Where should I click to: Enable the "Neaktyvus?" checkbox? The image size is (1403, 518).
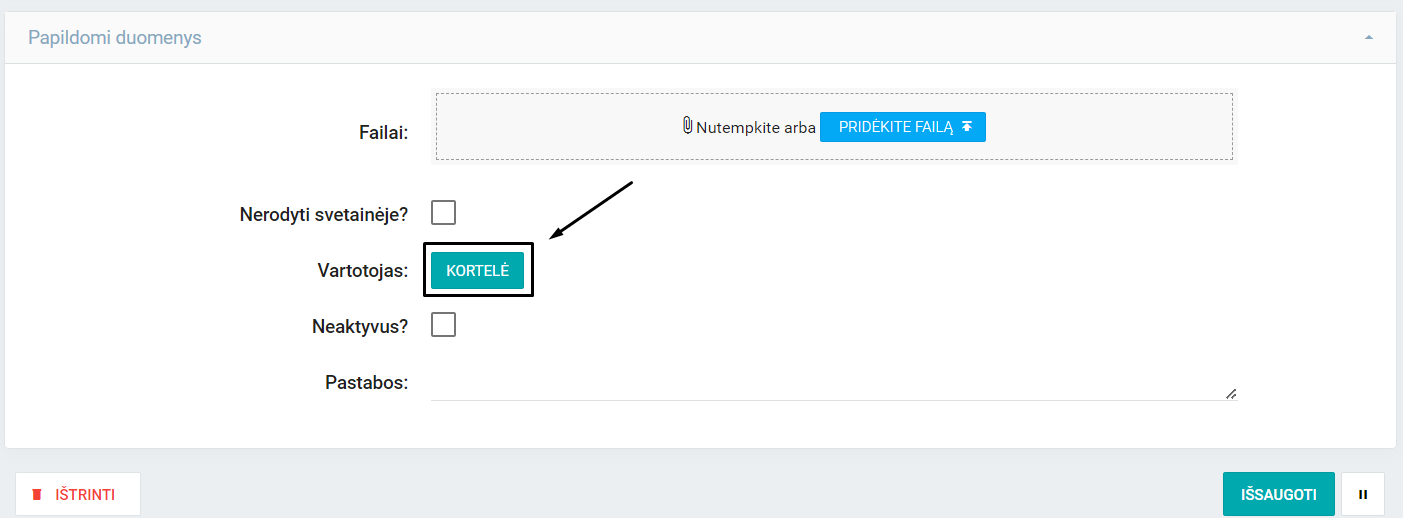443,324
